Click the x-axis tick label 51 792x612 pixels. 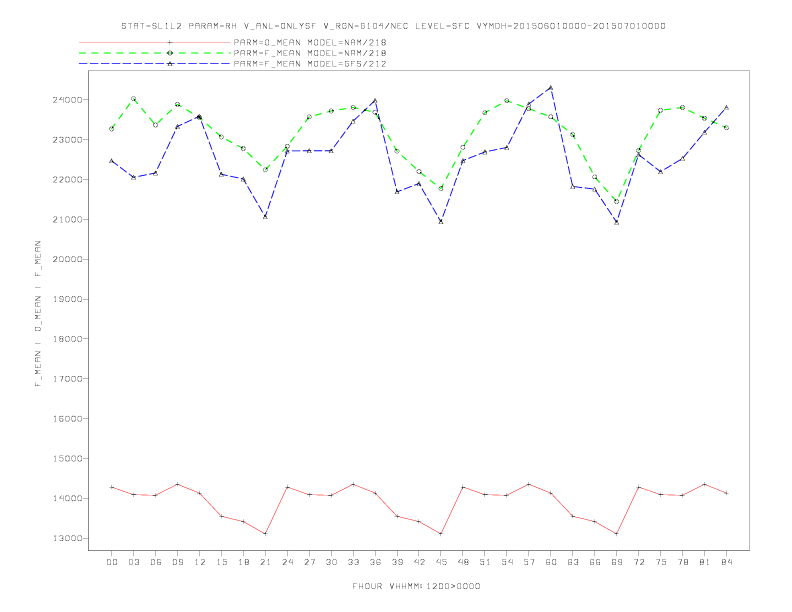coord(485,562)
